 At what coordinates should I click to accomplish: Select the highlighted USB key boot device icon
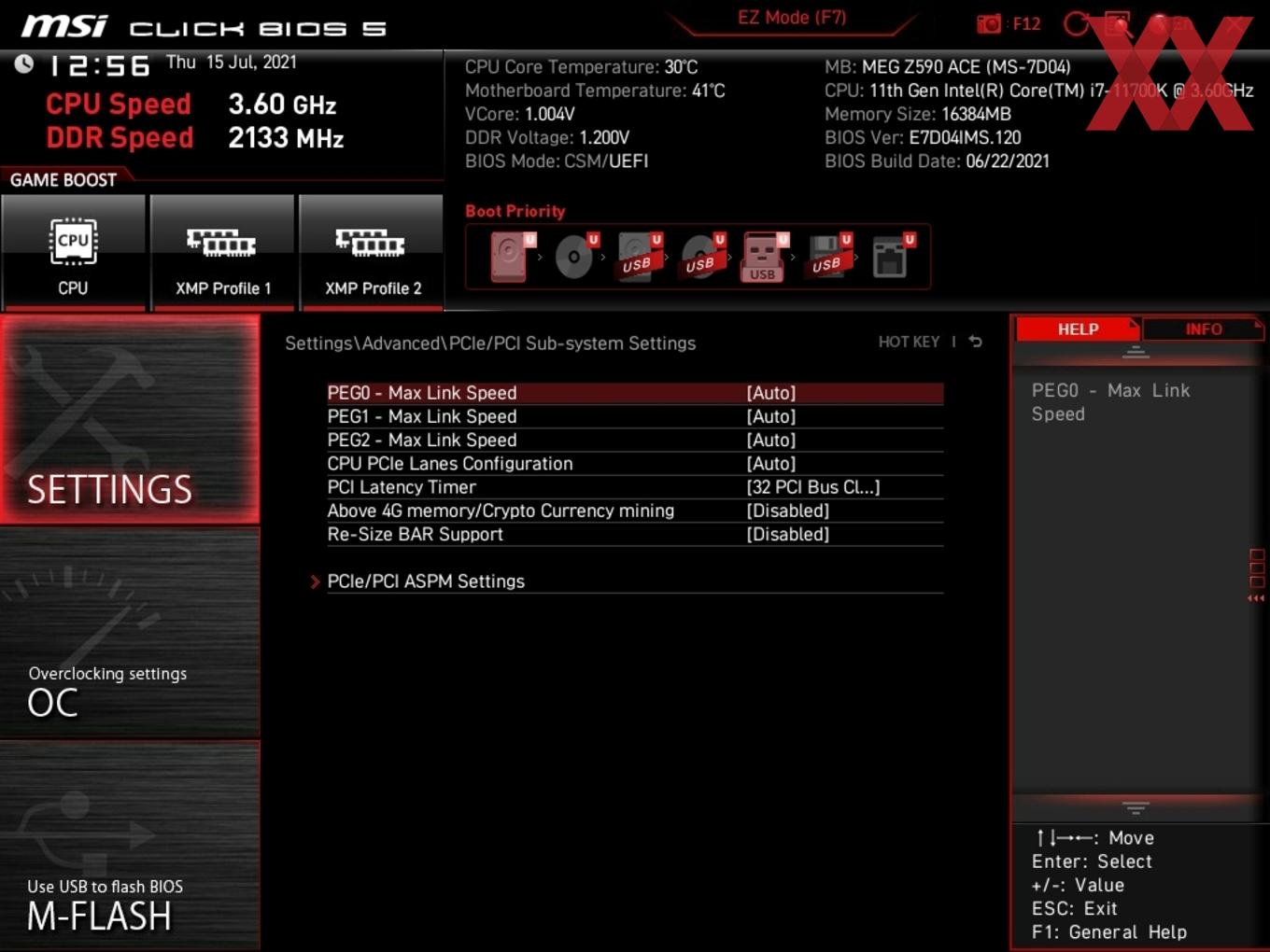coord(765,257)
